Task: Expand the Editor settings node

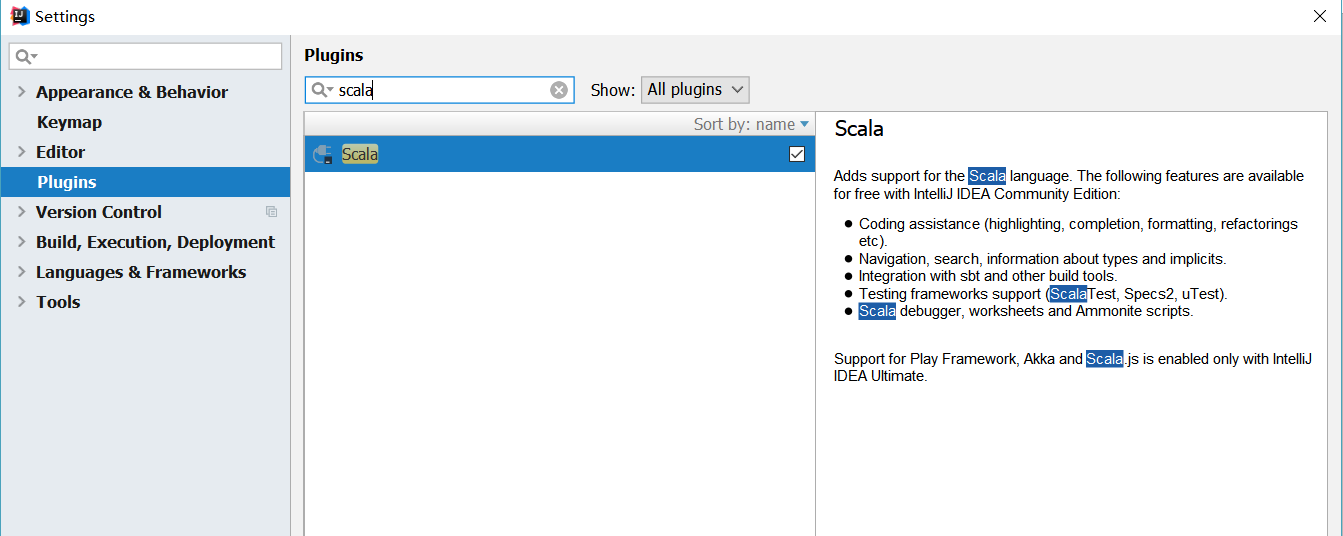Action: 21,152
